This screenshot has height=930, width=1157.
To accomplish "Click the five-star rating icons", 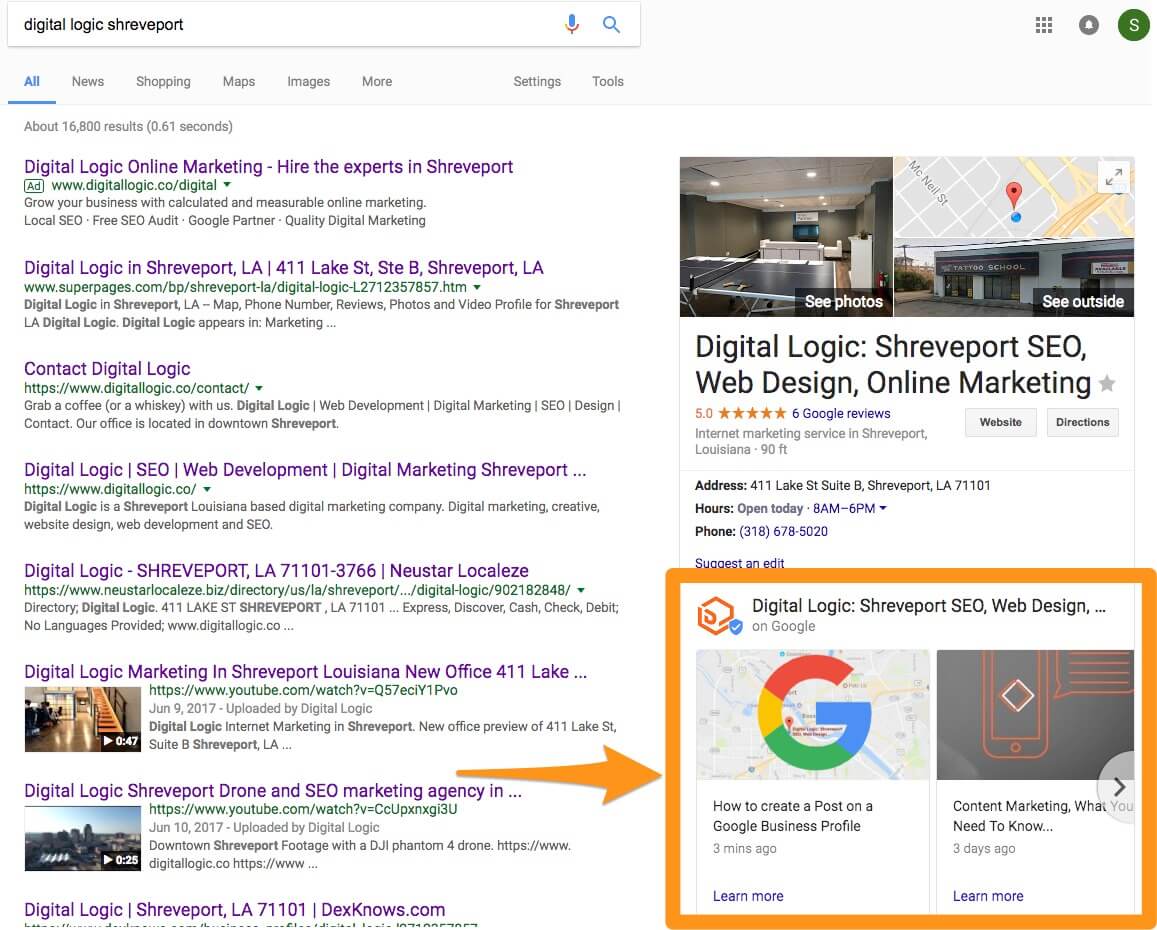I will coord(752,413).
